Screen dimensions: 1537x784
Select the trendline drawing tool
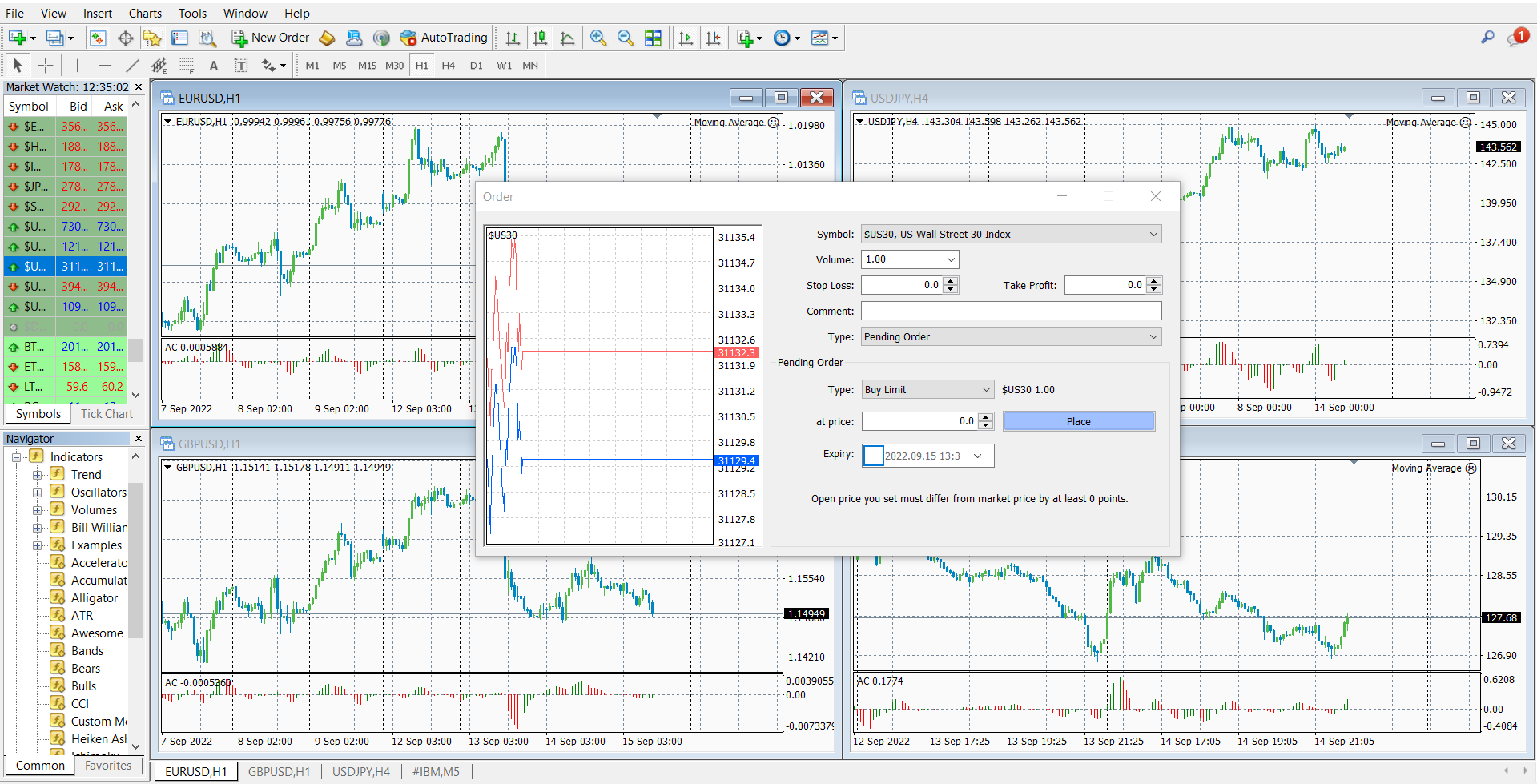tap(132, 66)
